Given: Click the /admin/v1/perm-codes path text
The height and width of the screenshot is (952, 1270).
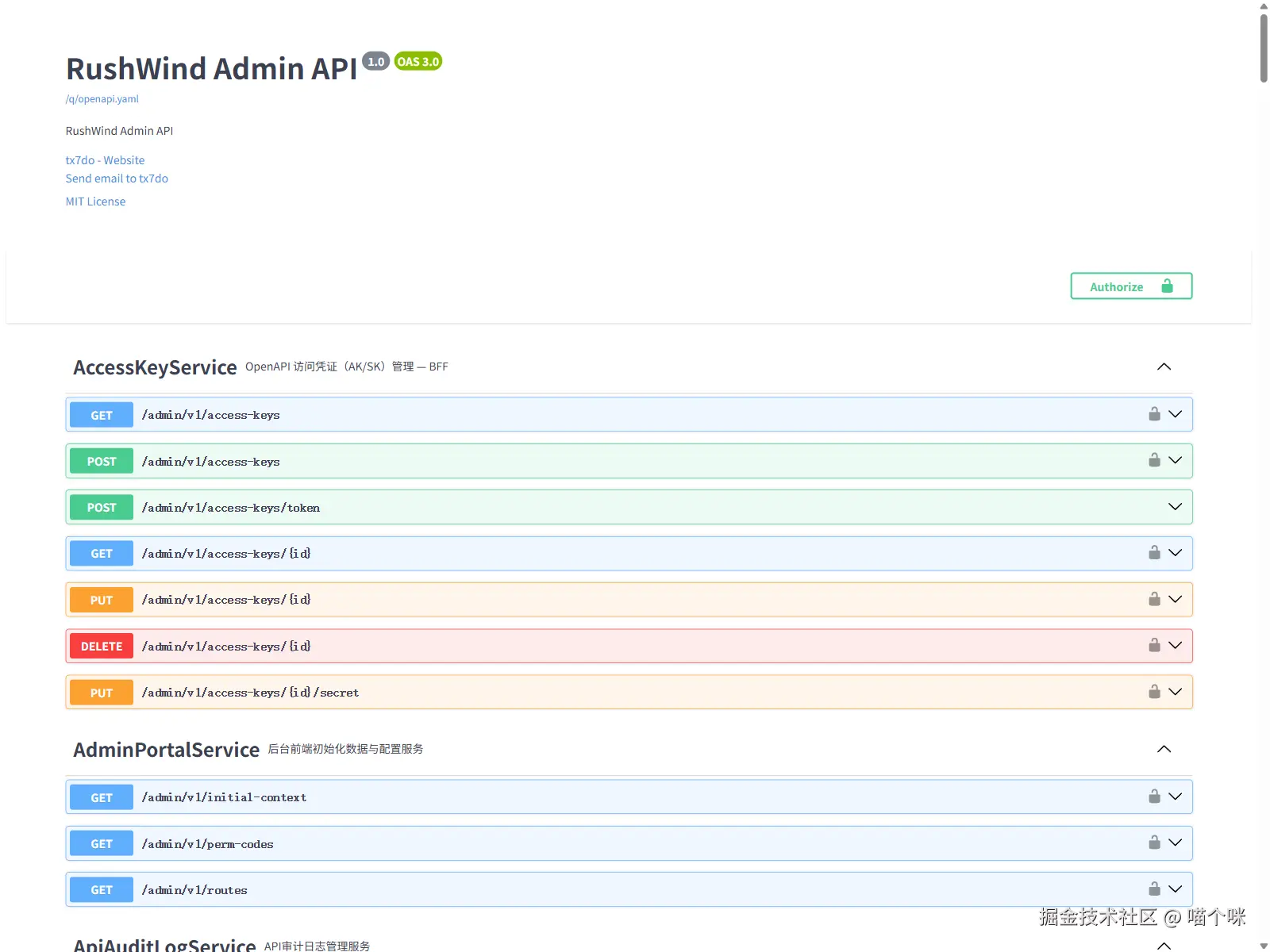Looking at the screenshot, I should point(207,844).
